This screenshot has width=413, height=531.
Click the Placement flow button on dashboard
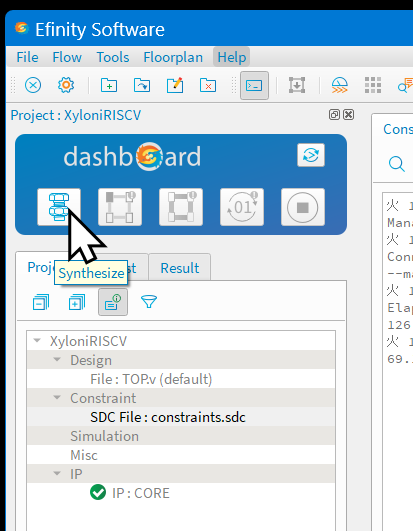coord(120,207)
